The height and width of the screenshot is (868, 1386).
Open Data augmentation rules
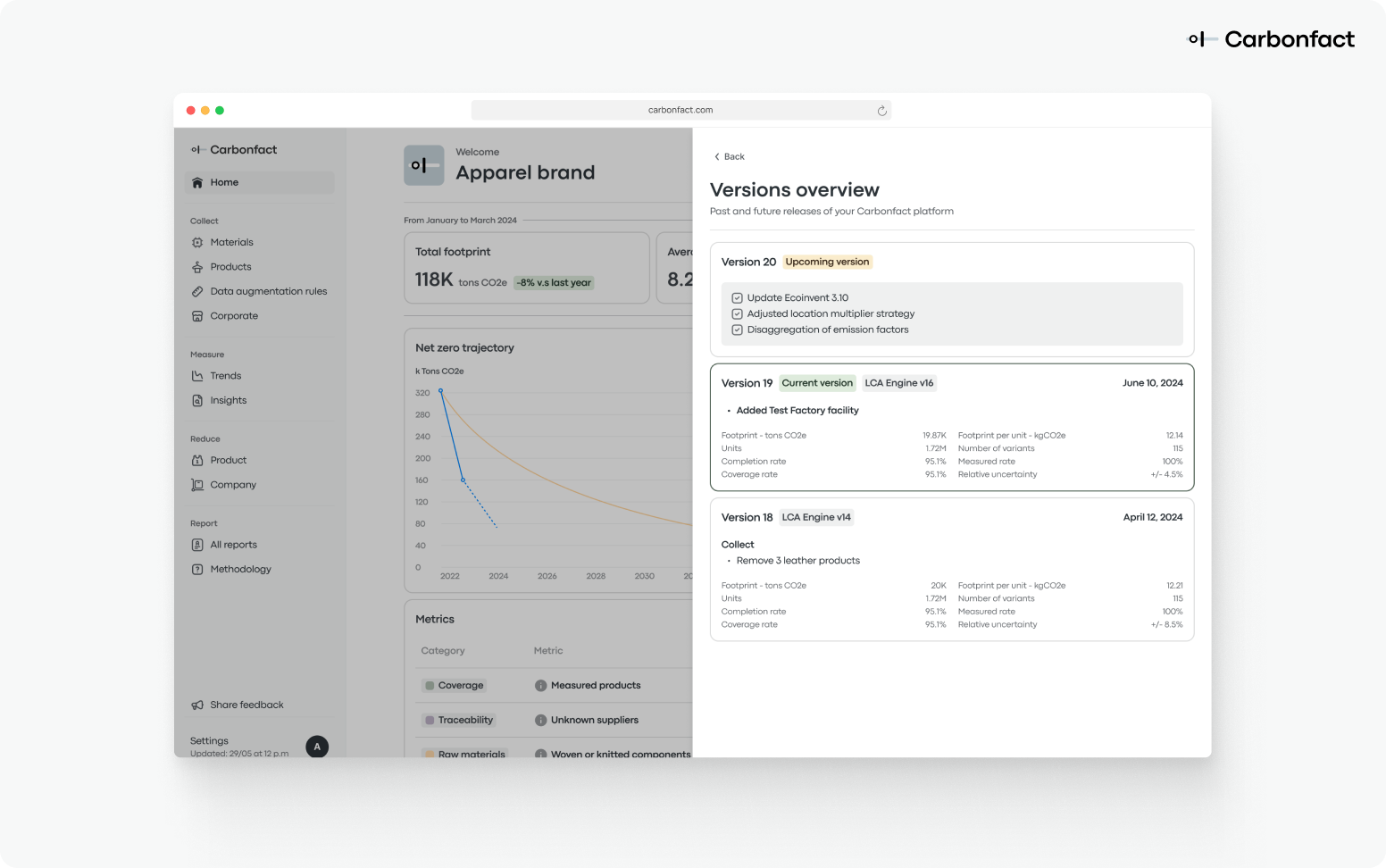[x=269, y=291]
